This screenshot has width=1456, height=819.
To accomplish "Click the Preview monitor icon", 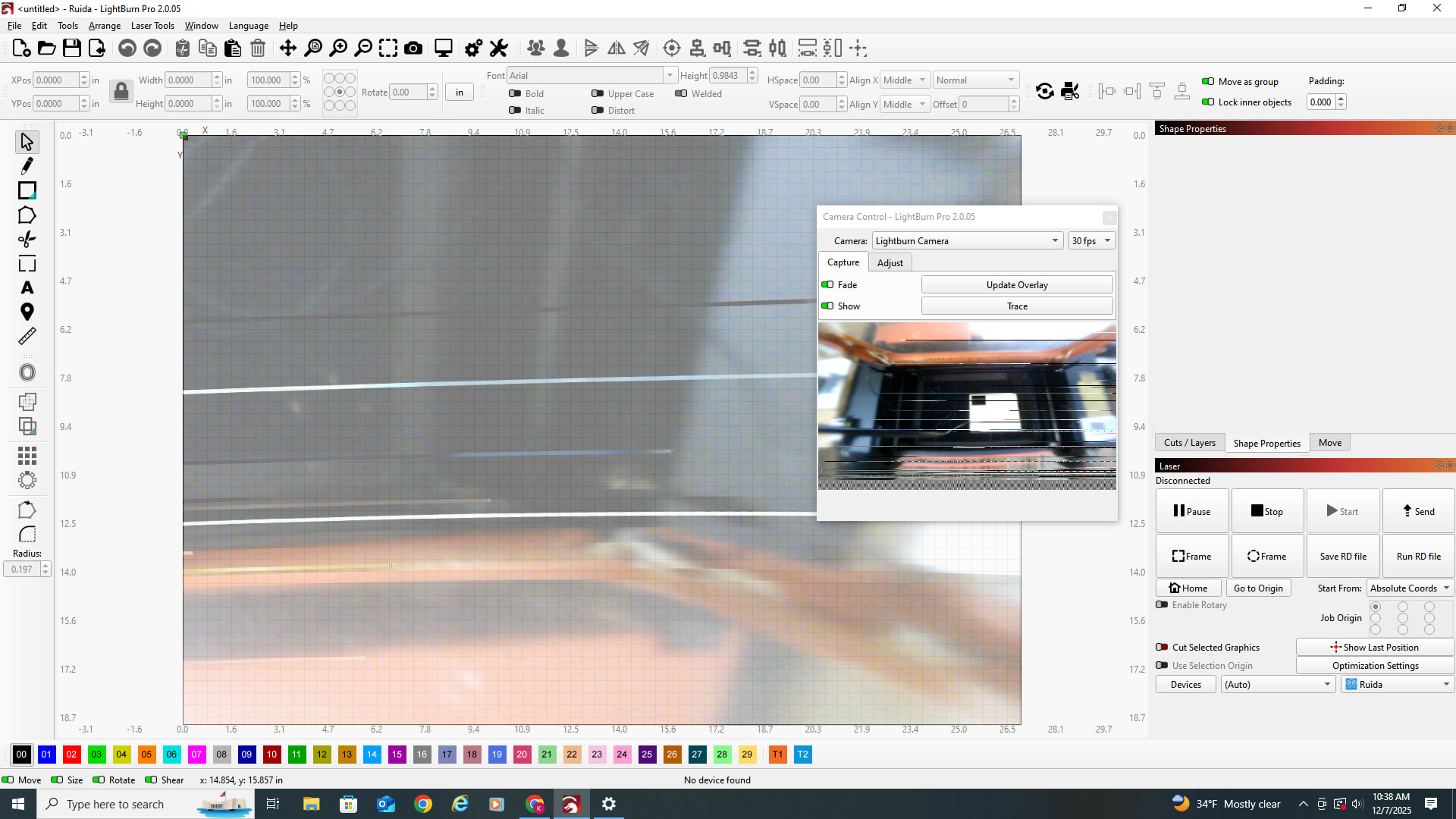I will click(444, 49).
